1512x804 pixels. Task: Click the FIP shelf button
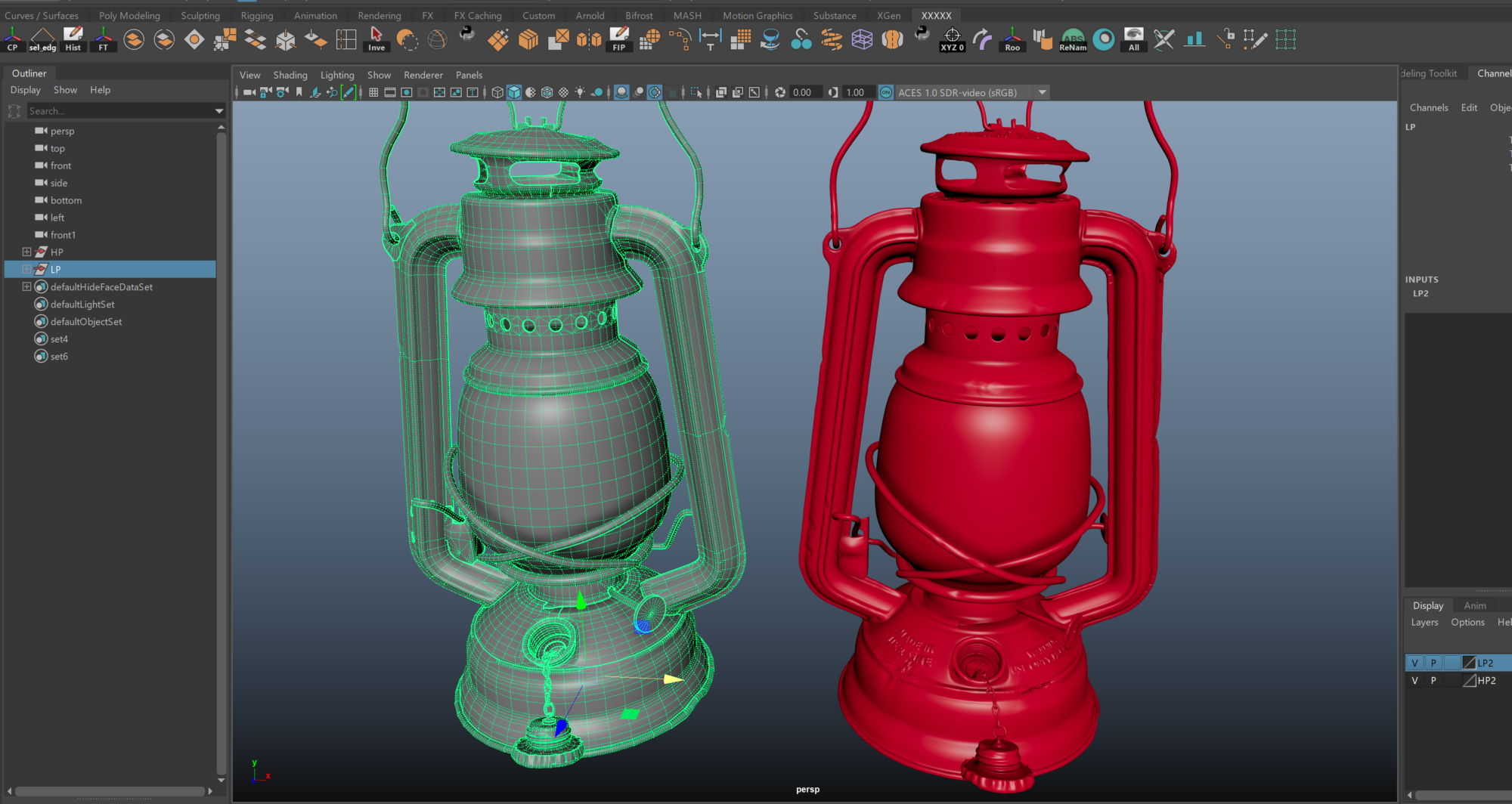[x=618, y=39]
